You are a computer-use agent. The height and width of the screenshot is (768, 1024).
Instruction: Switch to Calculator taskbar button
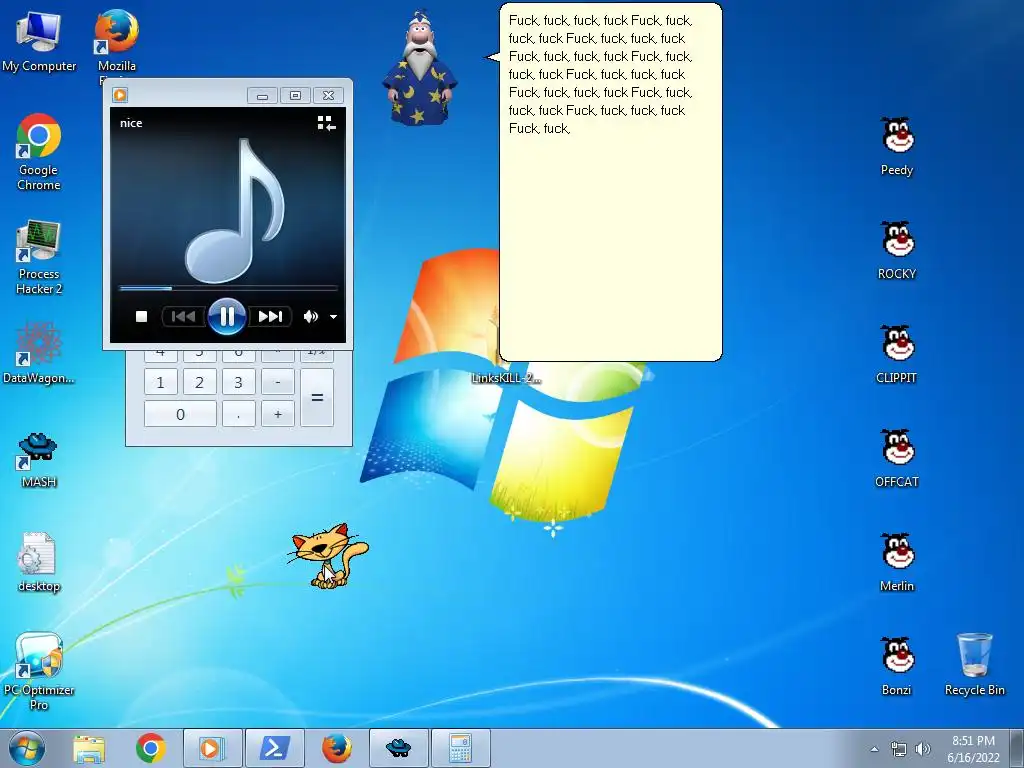tap(460, 748)
